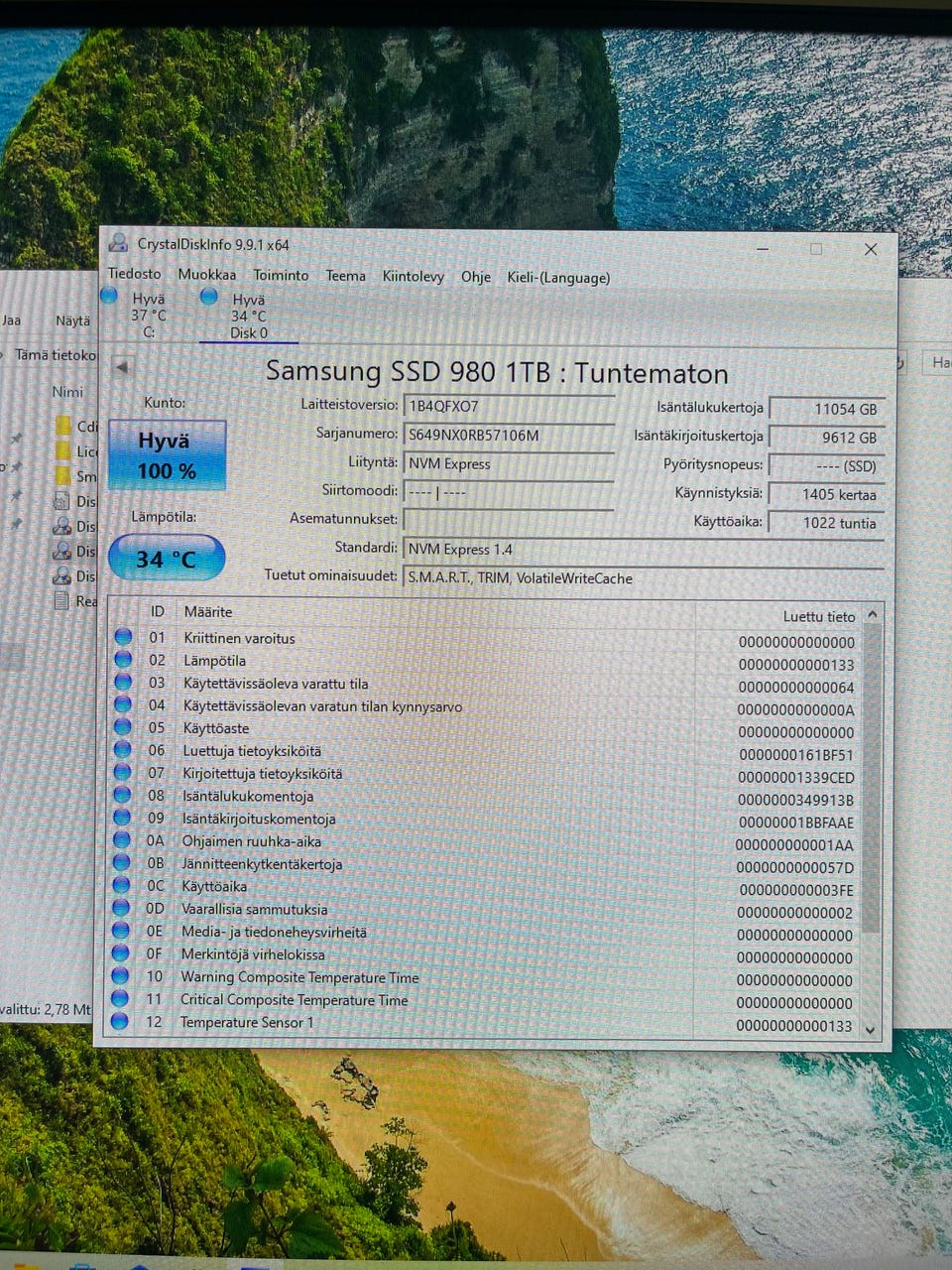Select the Disk 0 drive tab
The width and height of the screenshot is (952, 1270).
(x=249, y=317)
